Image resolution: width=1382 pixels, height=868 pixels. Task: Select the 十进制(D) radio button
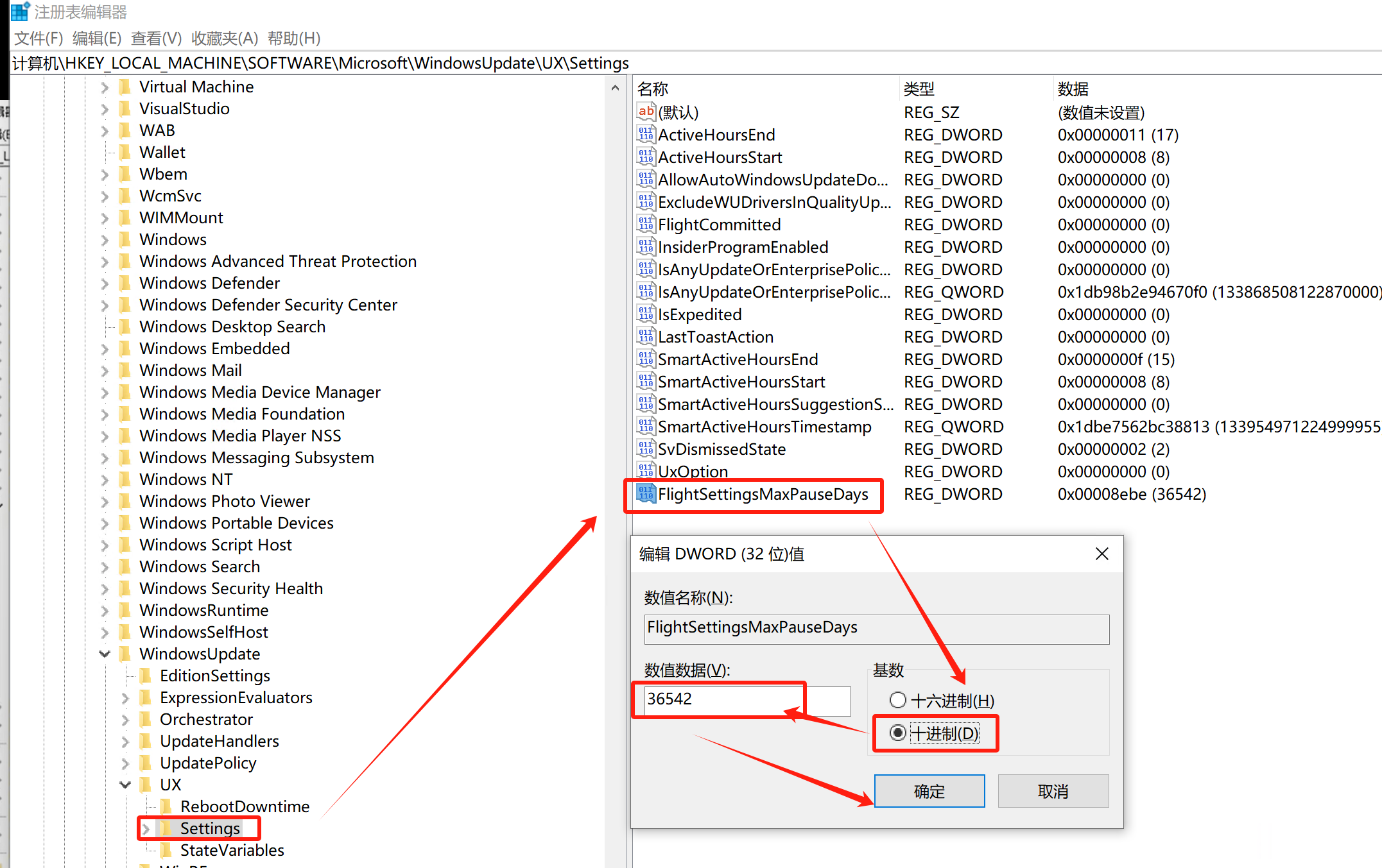(897, 733)
